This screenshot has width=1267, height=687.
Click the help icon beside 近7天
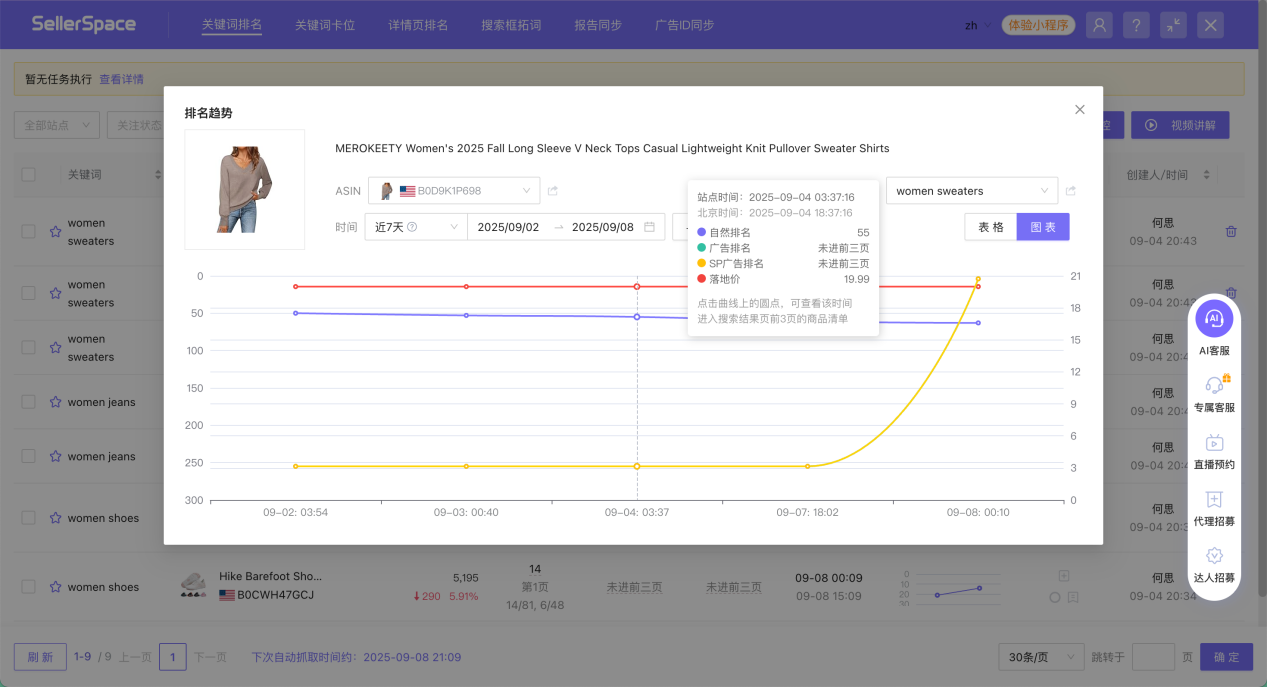click(x=412, y=227)
